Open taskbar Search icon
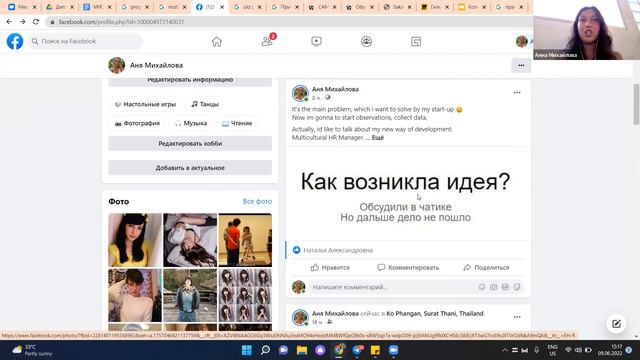Screen dimensions: 640x360 coord(265,350)
